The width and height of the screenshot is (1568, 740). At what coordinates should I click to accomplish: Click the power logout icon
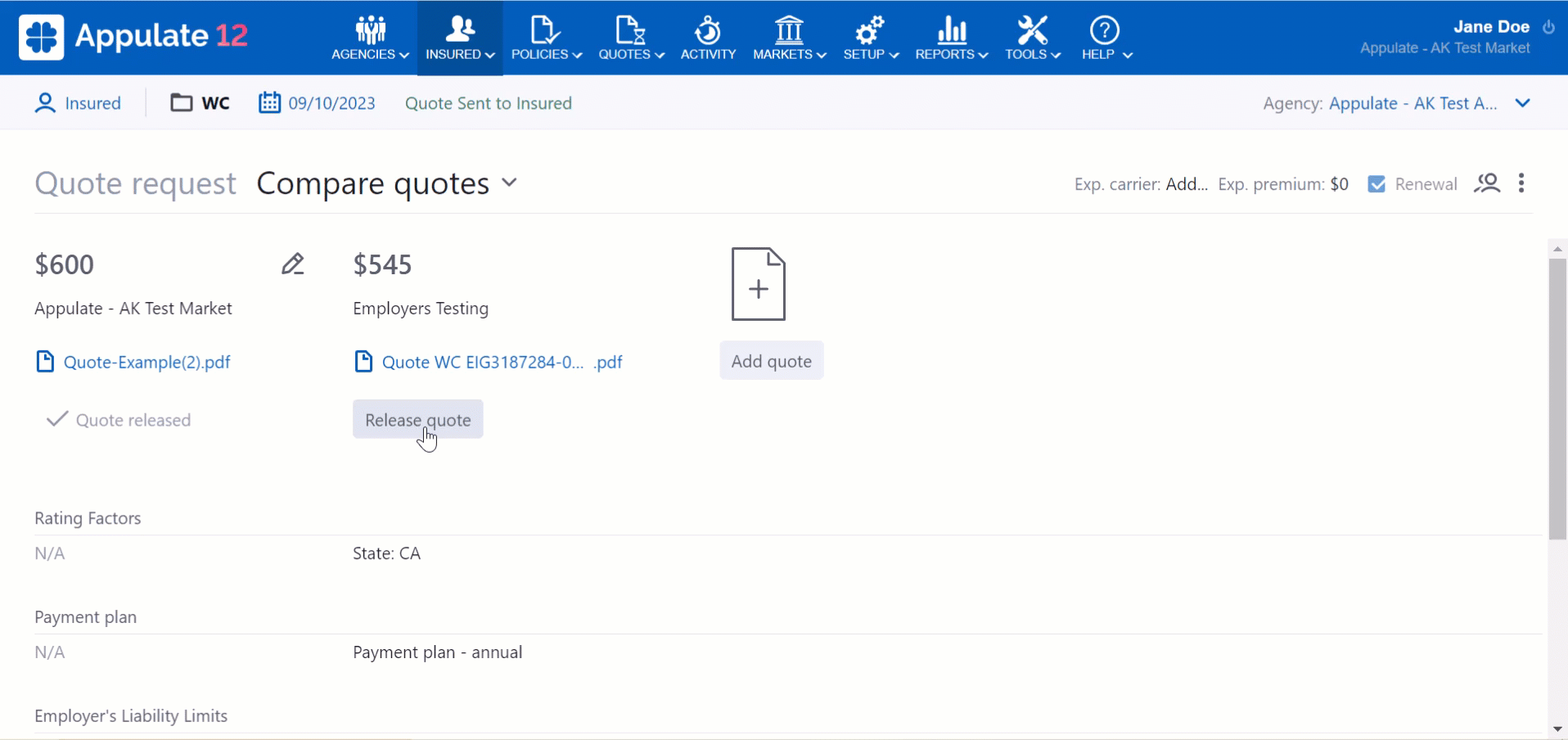(x=1548, y=27)
